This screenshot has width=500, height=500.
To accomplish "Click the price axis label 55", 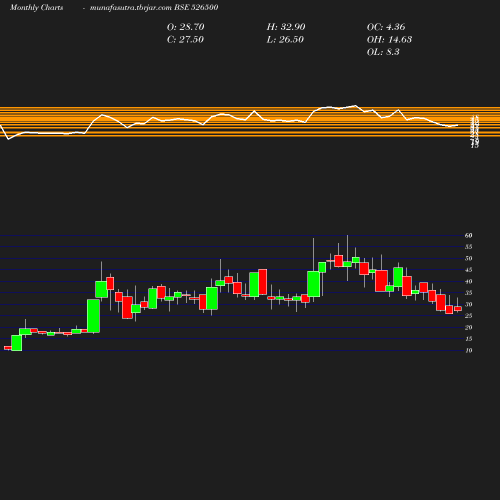I will coord(469,247).
